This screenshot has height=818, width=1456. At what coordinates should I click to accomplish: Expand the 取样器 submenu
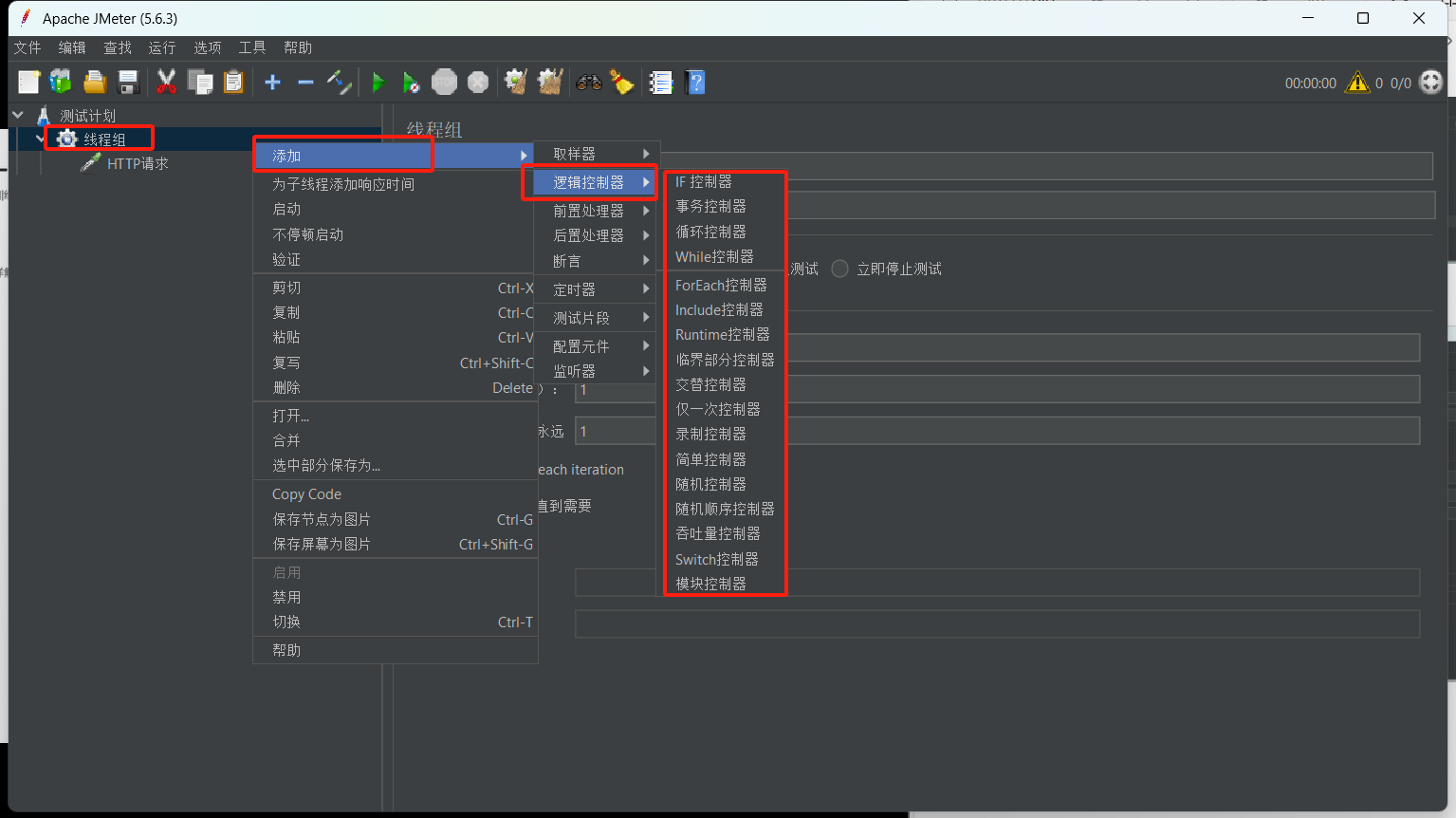pos(595,154)
